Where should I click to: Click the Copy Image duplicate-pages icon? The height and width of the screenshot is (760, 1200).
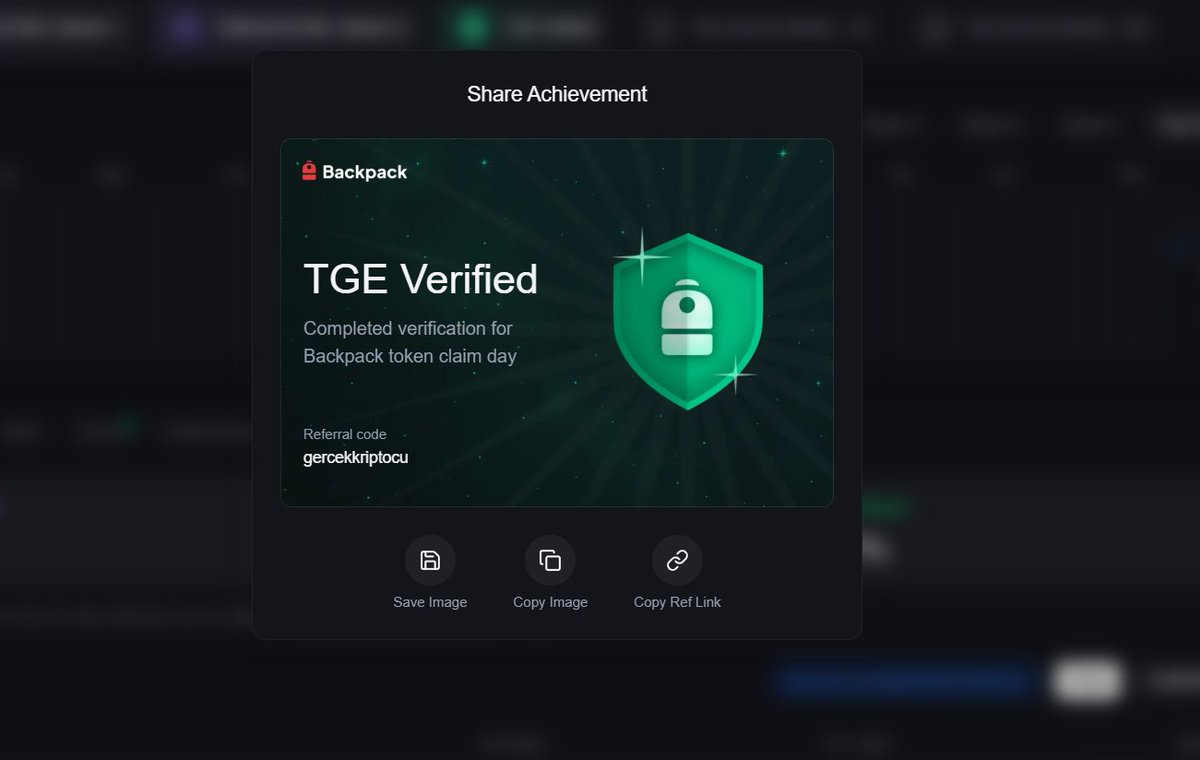click(x=550, y=560)
